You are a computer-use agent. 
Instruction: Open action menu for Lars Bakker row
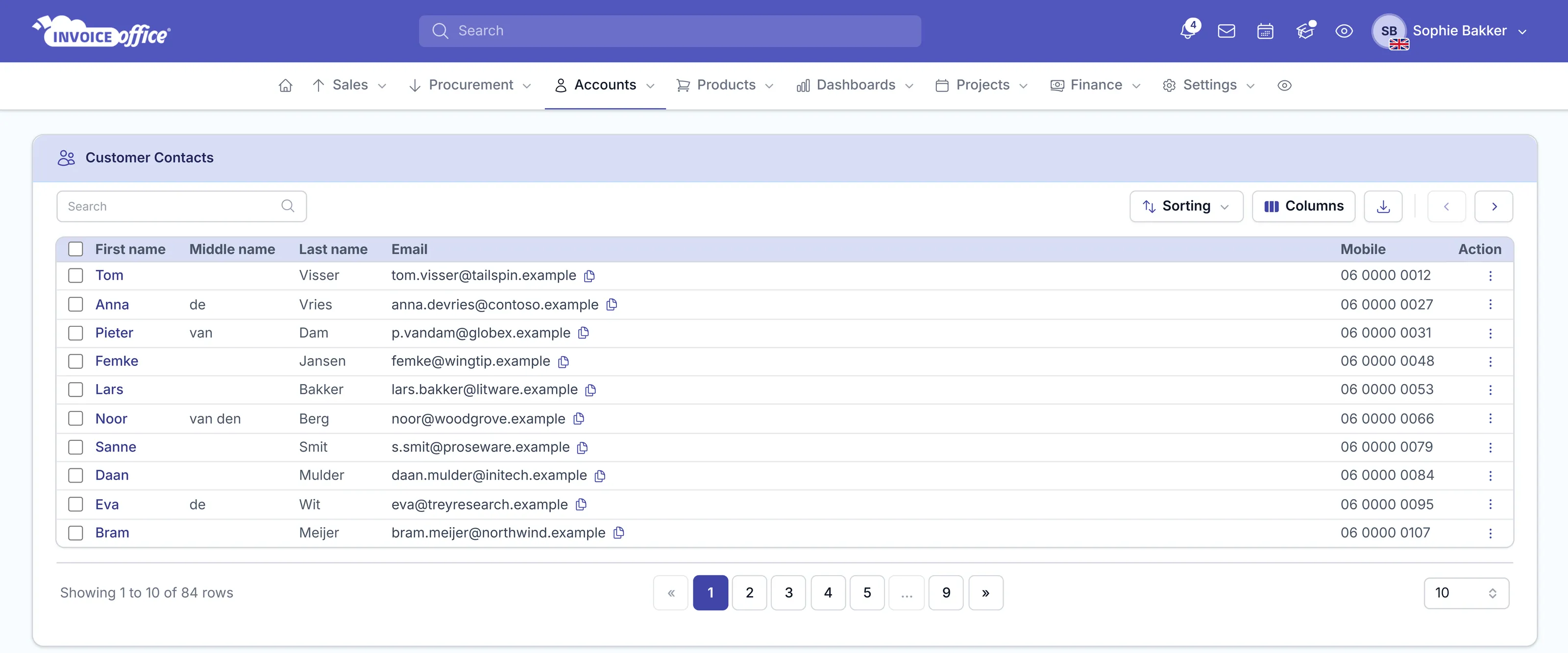click(x=1490, y=389)
